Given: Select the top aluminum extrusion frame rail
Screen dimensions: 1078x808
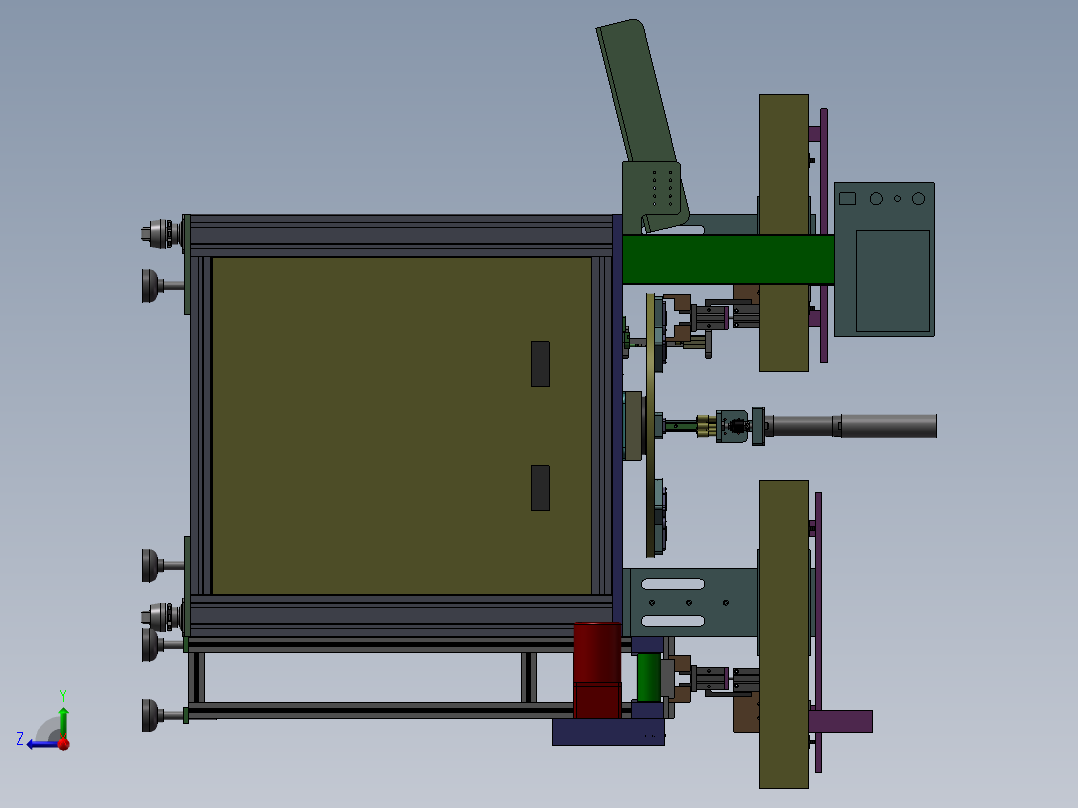Looking at the screenshot, I should [402, 235].
